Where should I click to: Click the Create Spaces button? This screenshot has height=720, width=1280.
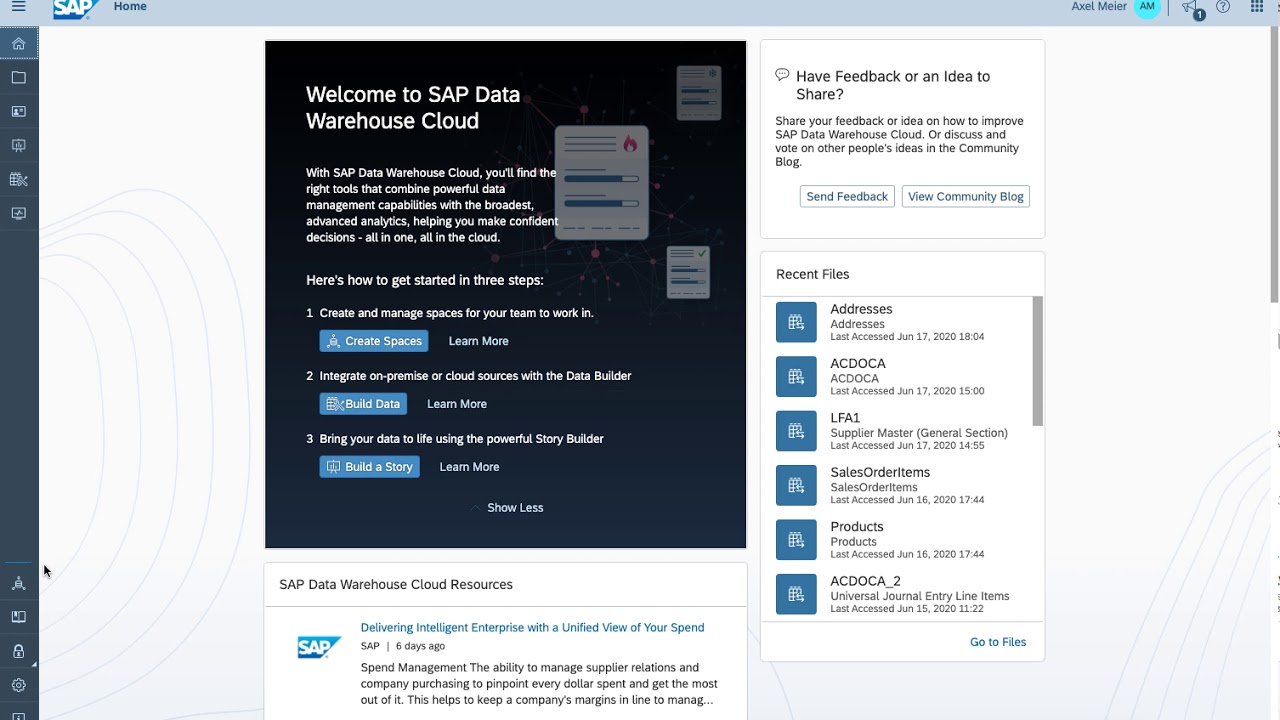tap(374, 341)
